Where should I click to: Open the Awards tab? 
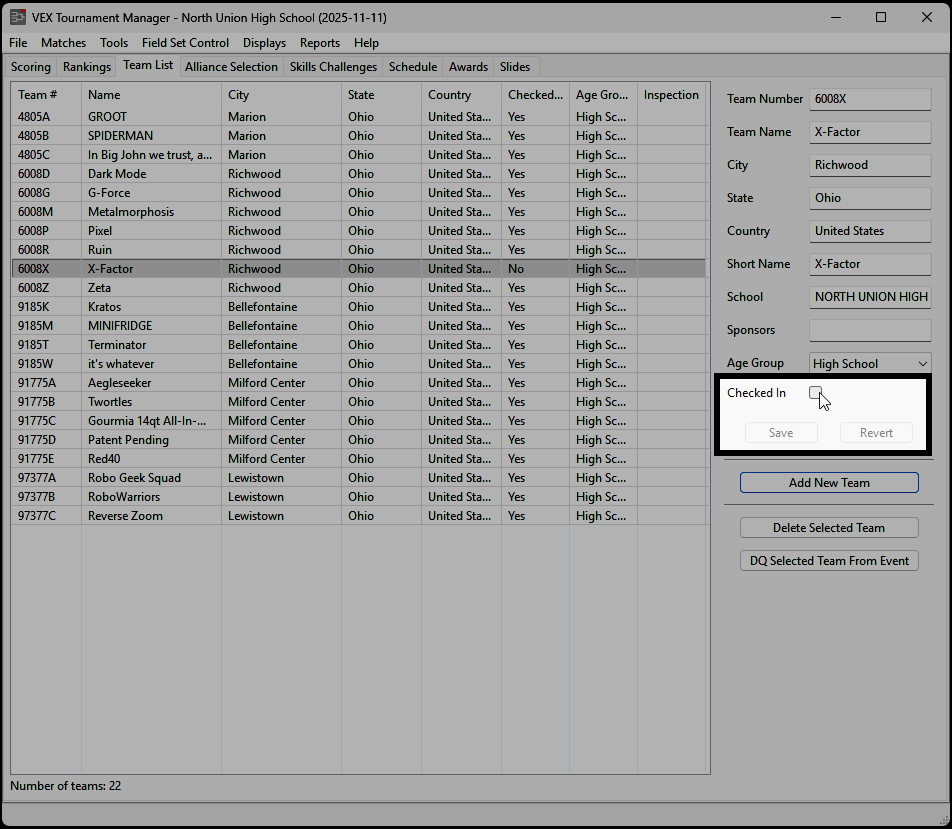468,67
